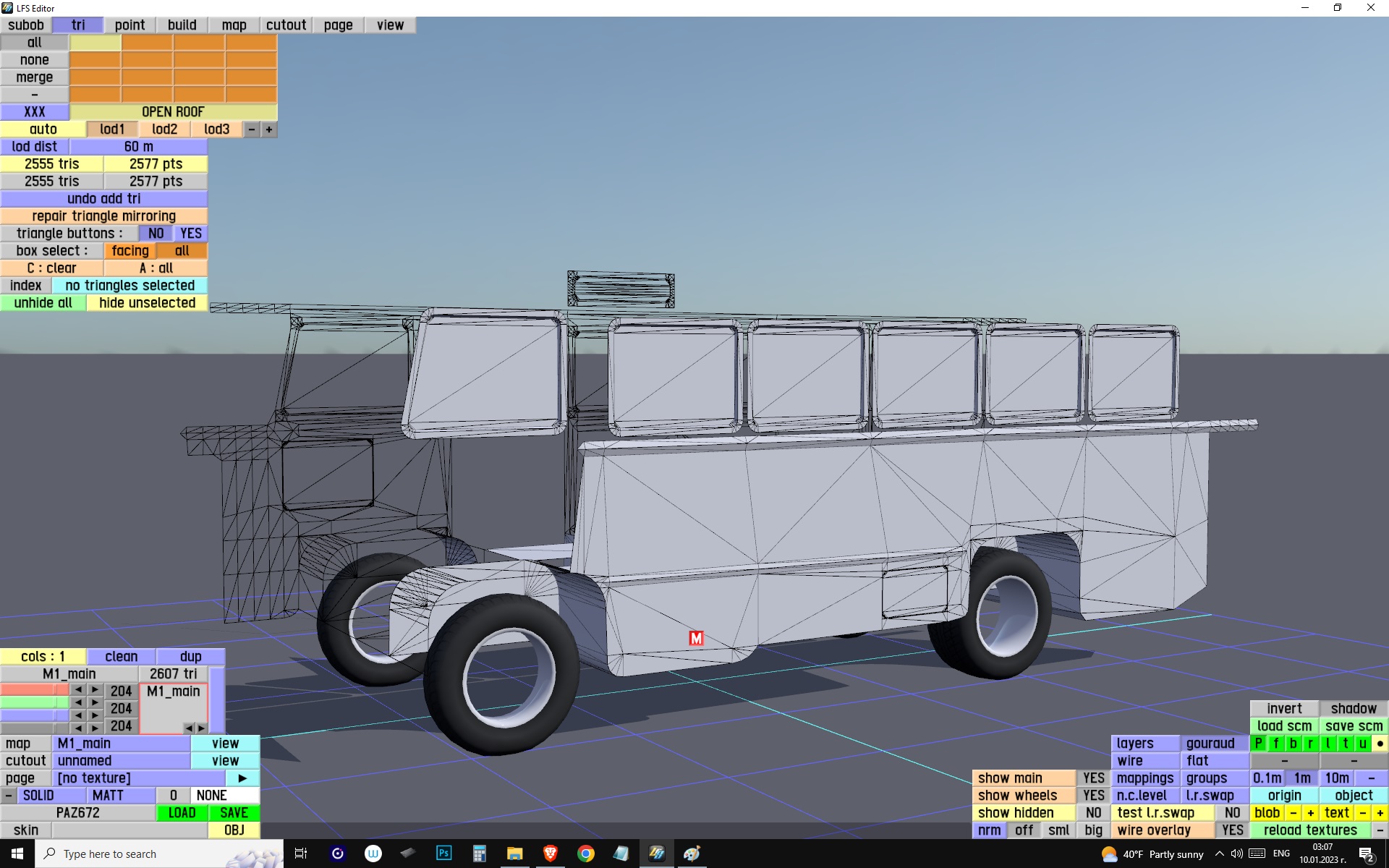Click the red M marker on the bus
This screenshot has width=1389, height=868.
click(696, 638)
